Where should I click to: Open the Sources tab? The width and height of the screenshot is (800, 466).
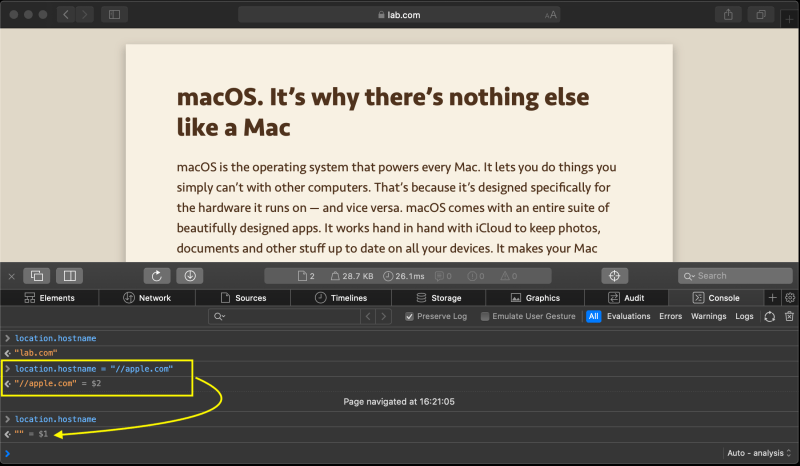point(243,298)
